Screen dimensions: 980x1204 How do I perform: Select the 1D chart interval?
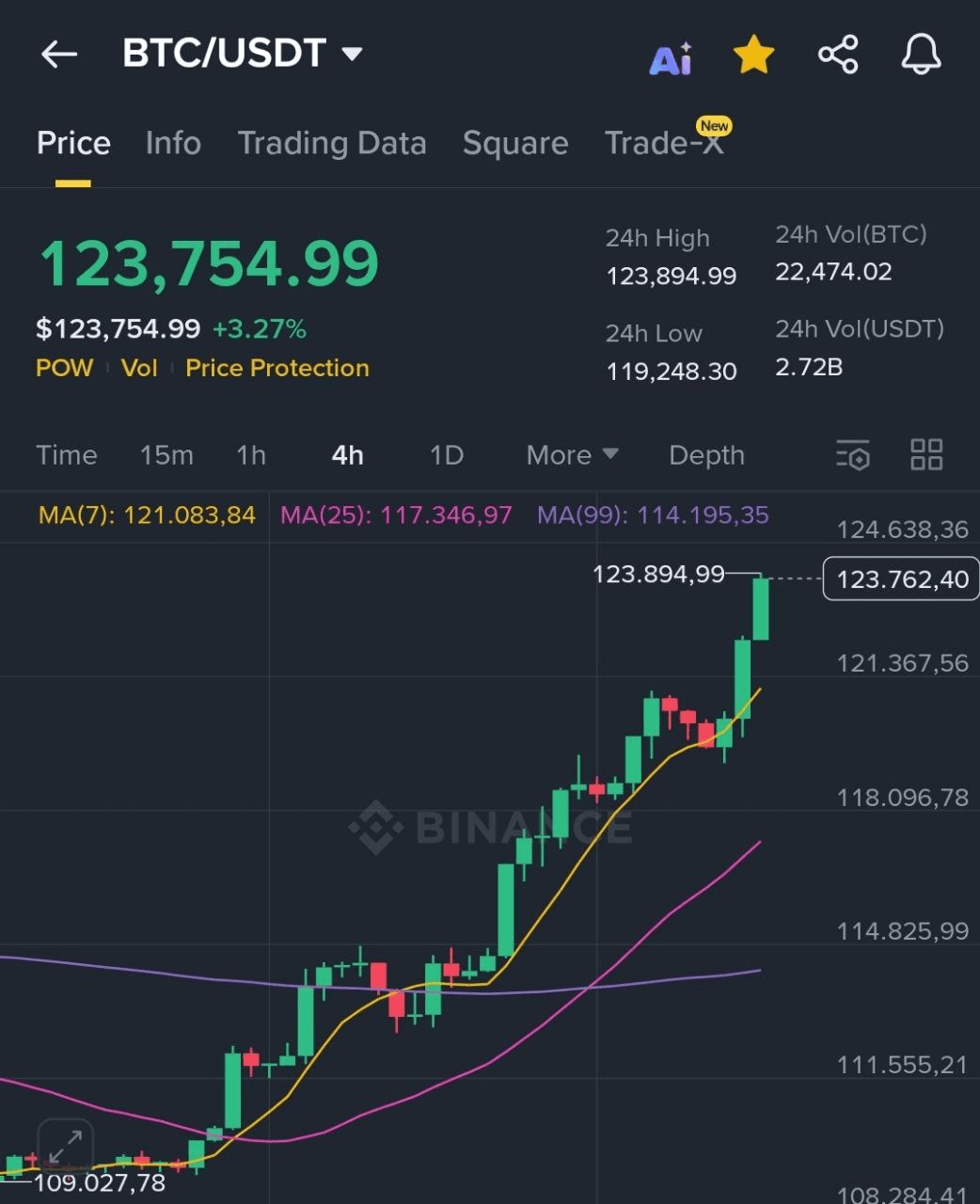447,455
